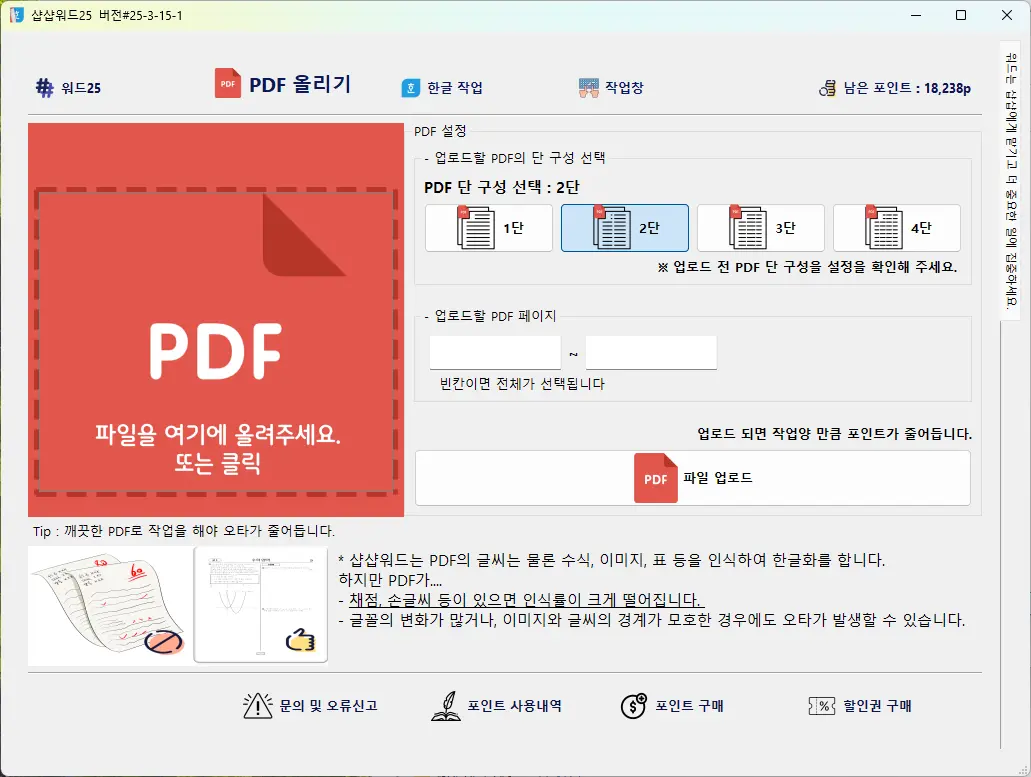Select the 3단 column layout option
This screenshot has height=777, width=1031.
[760, 227]
